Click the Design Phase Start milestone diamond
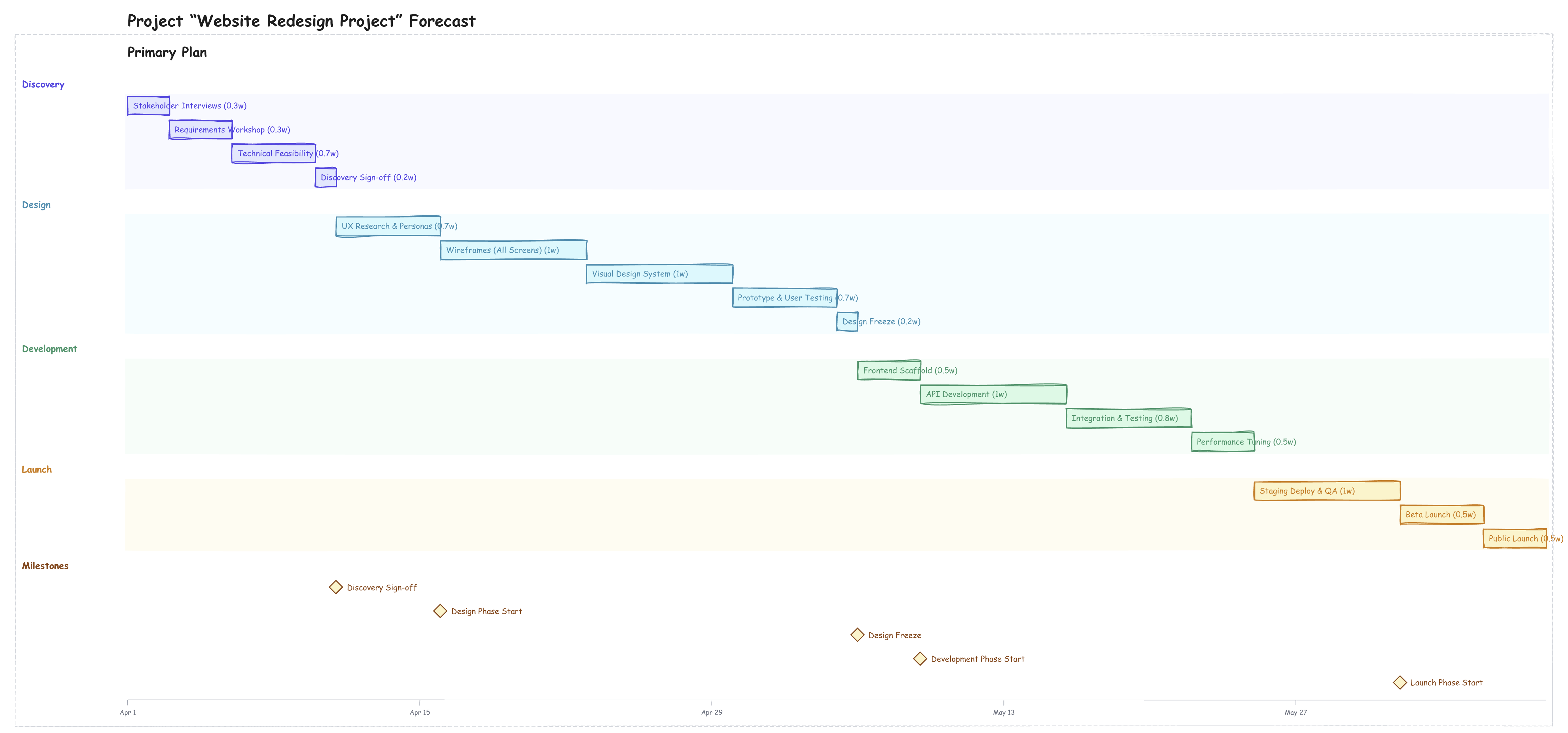This screenshot has height=733, width=1568. tap(440, 611)
